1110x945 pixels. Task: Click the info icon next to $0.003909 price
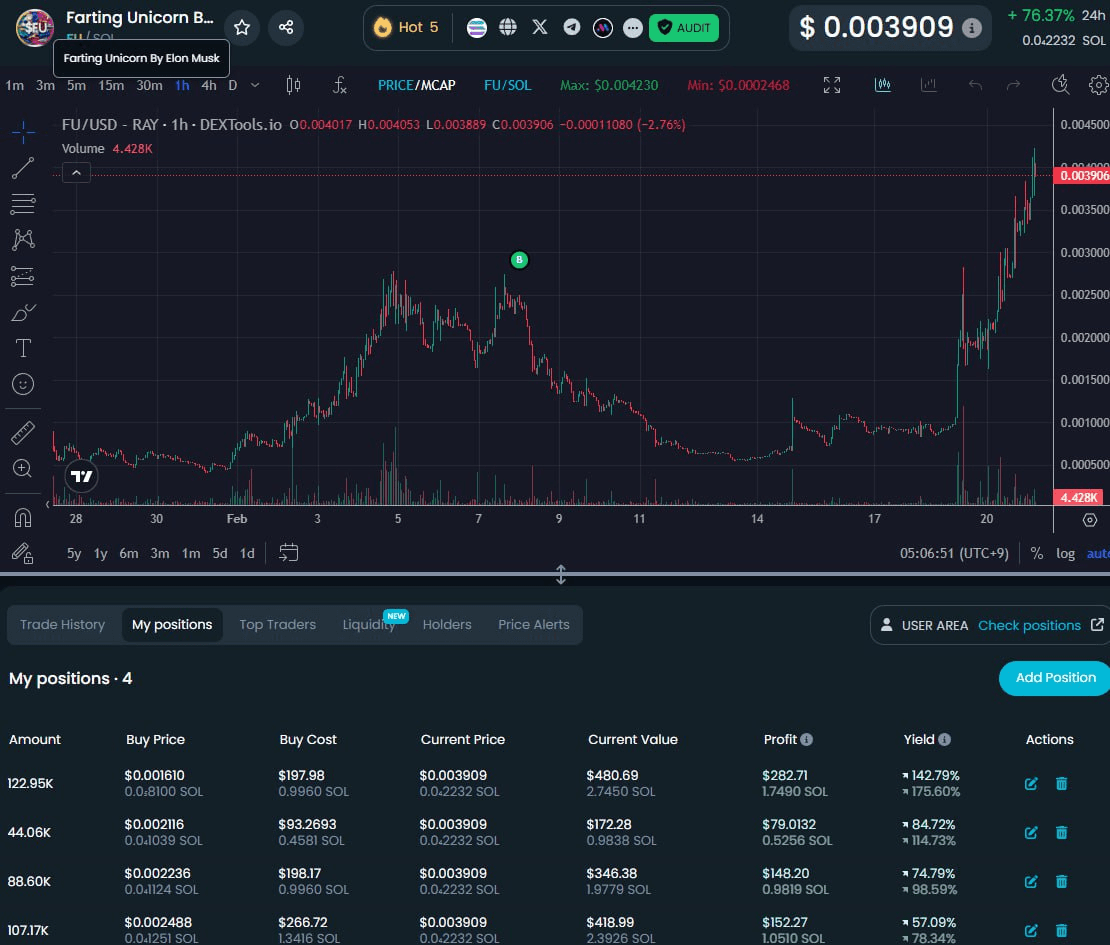971,28
